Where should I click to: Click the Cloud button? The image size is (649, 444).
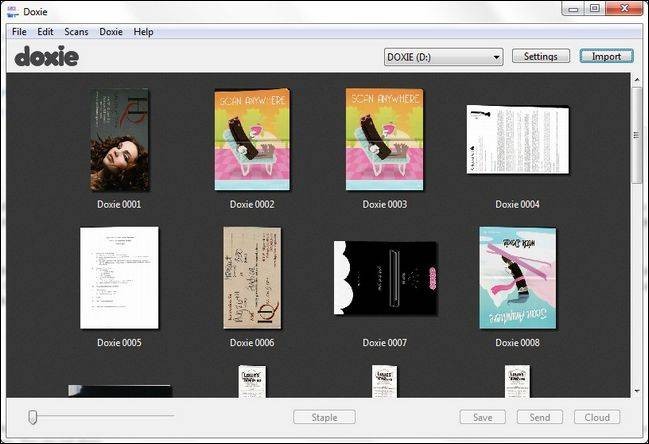597,417
